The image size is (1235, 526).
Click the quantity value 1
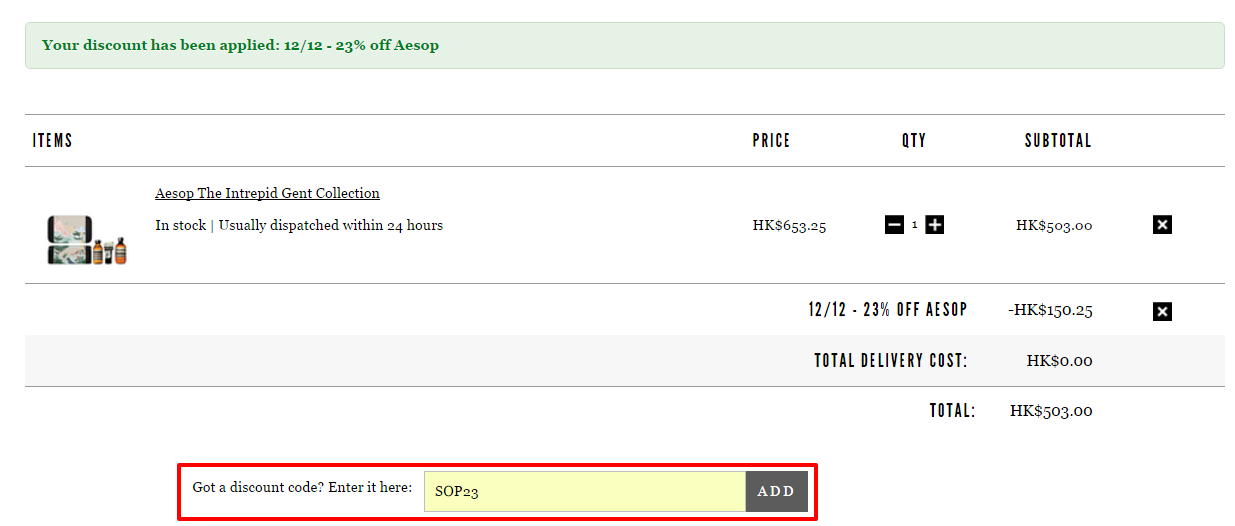pos(914,226)
